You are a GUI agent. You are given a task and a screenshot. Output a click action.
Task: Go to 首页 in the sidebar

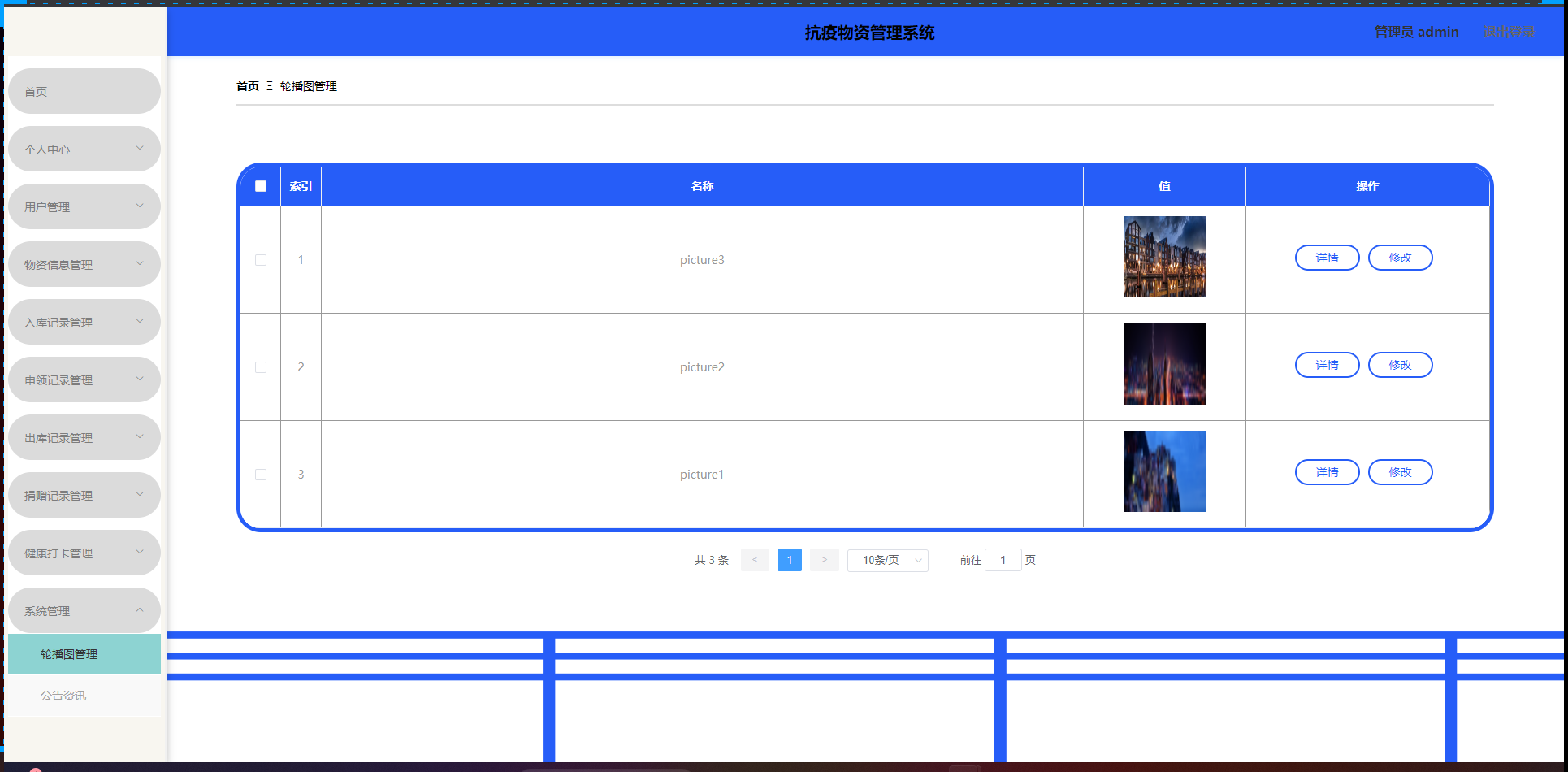[84, 91]
